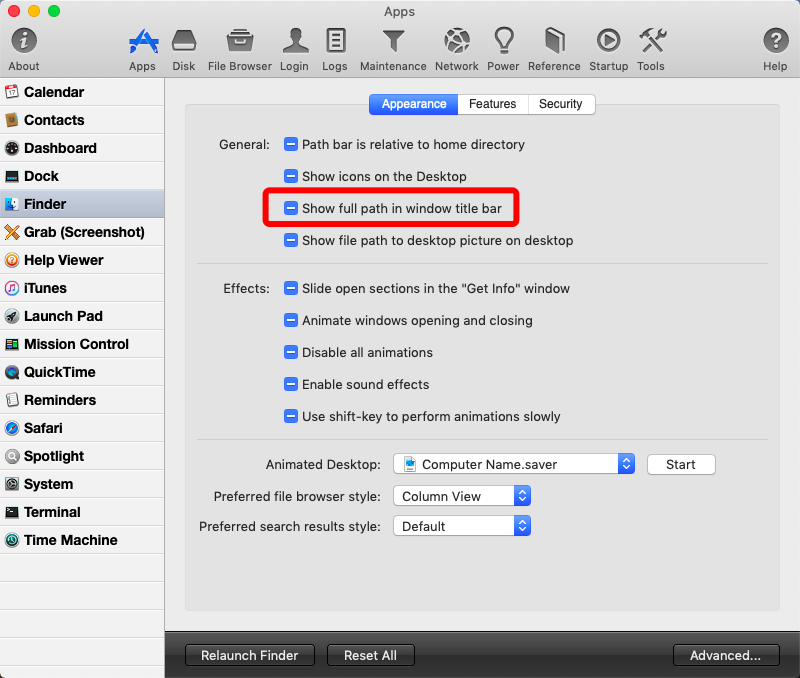The width and height of the screenshot is (800, 678).
Task: Click the Relaunch Finder button
Action: coord(249,655)
